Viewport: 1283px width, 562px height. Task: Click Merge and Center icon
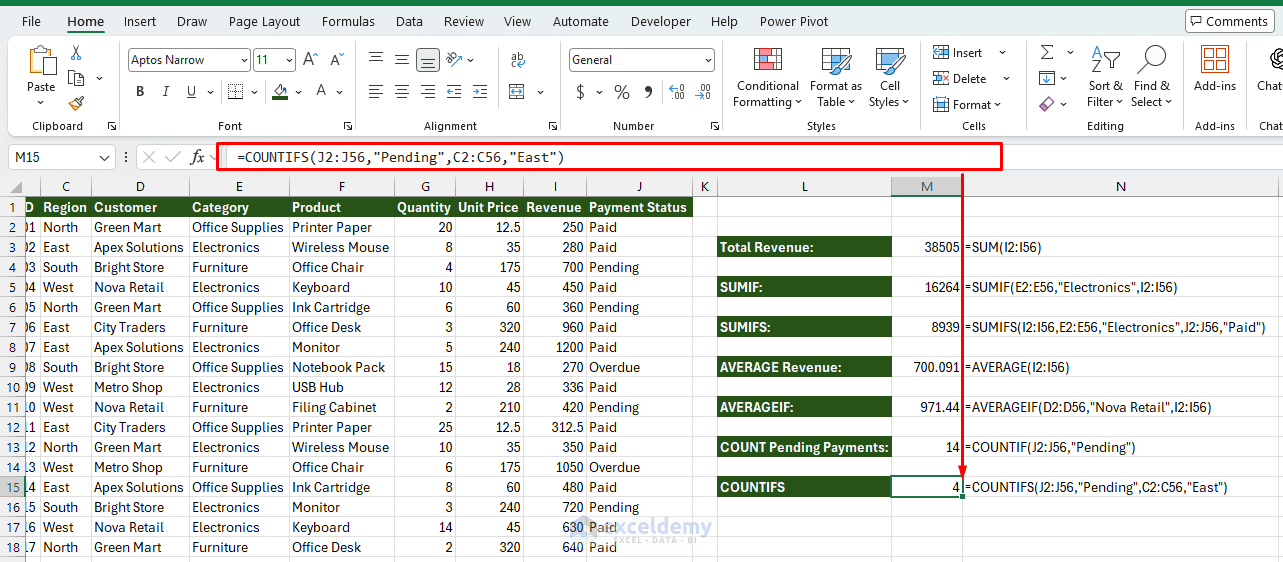pos(516,92)
